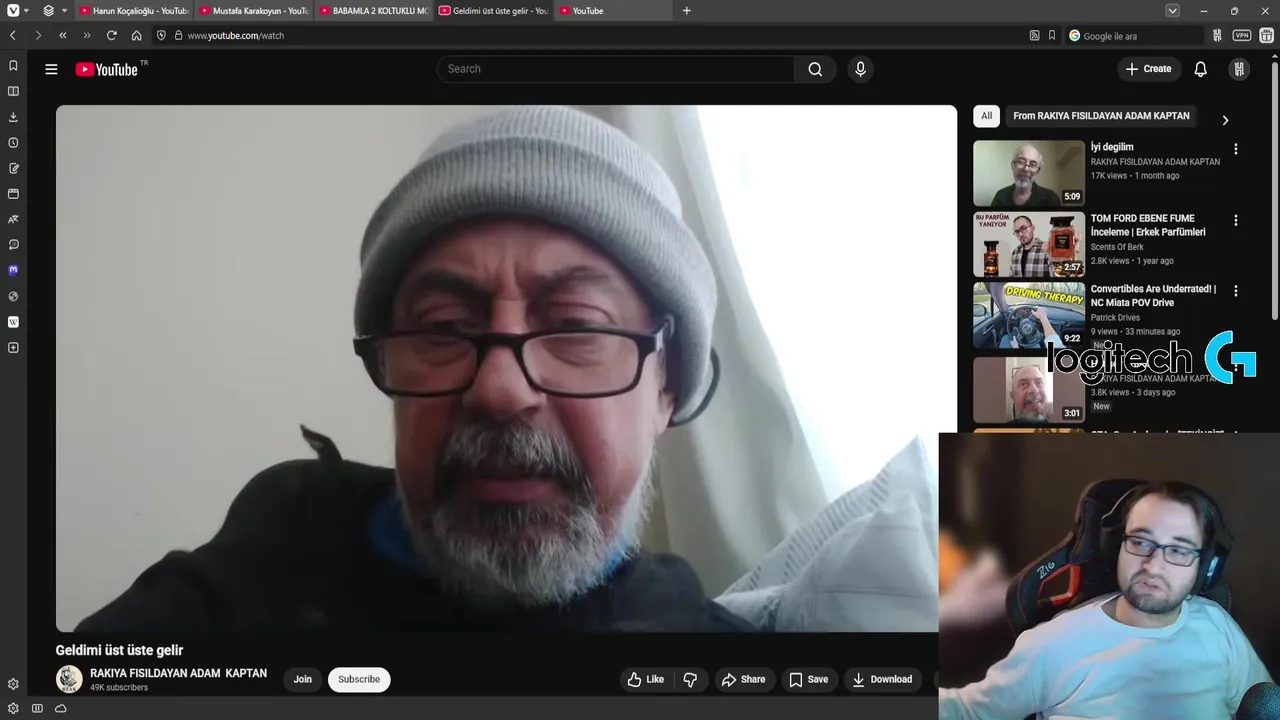Select the All filter chip

(x=986, y=116)
